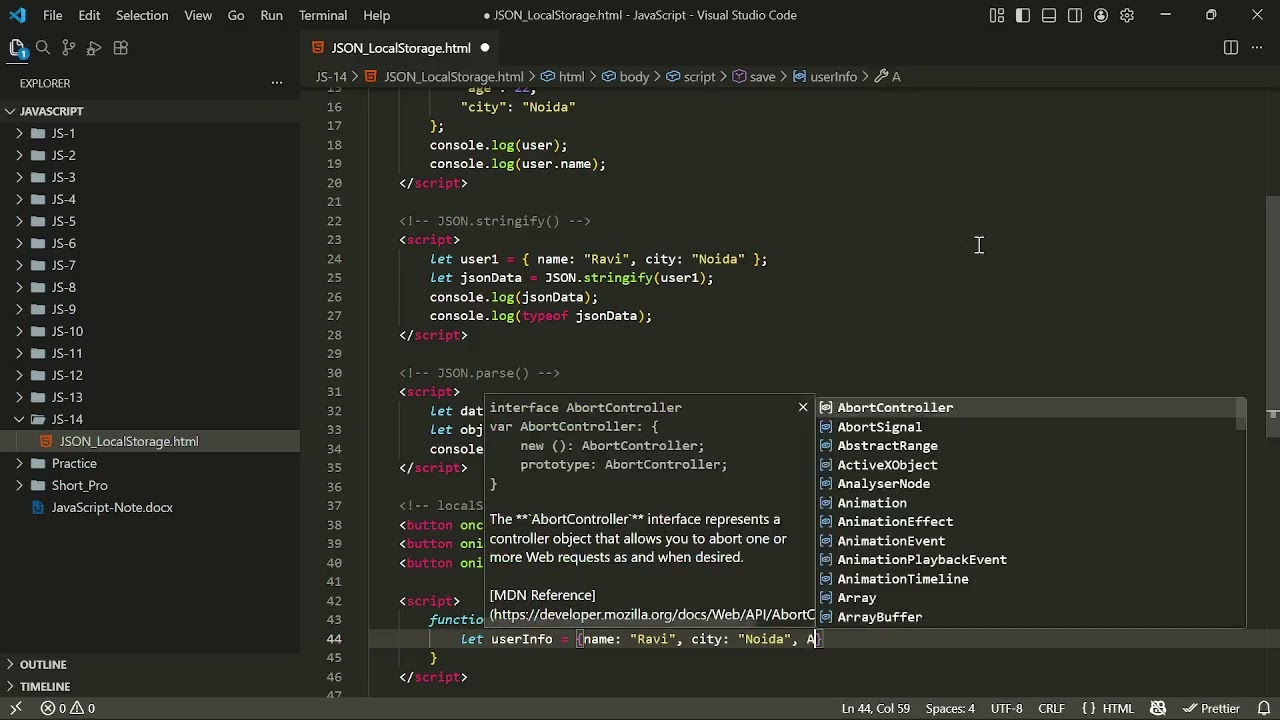Image resolution: width=1280 pixels, height=720 pixels.
Task: Toggle the Secondary Side Bar
Action: pyautogui.click(x=1075, y=15)
